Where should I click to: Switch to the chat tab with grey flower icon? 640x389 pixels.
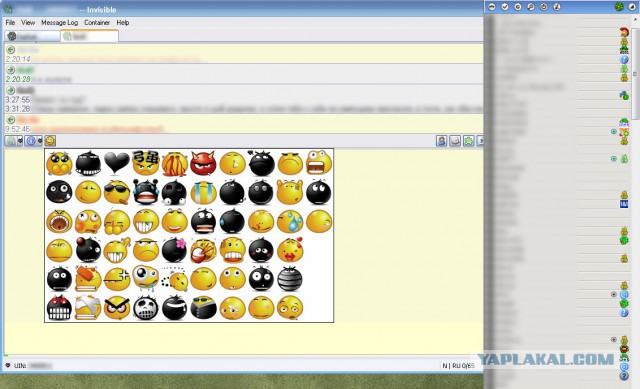click(x=32, y=36)
